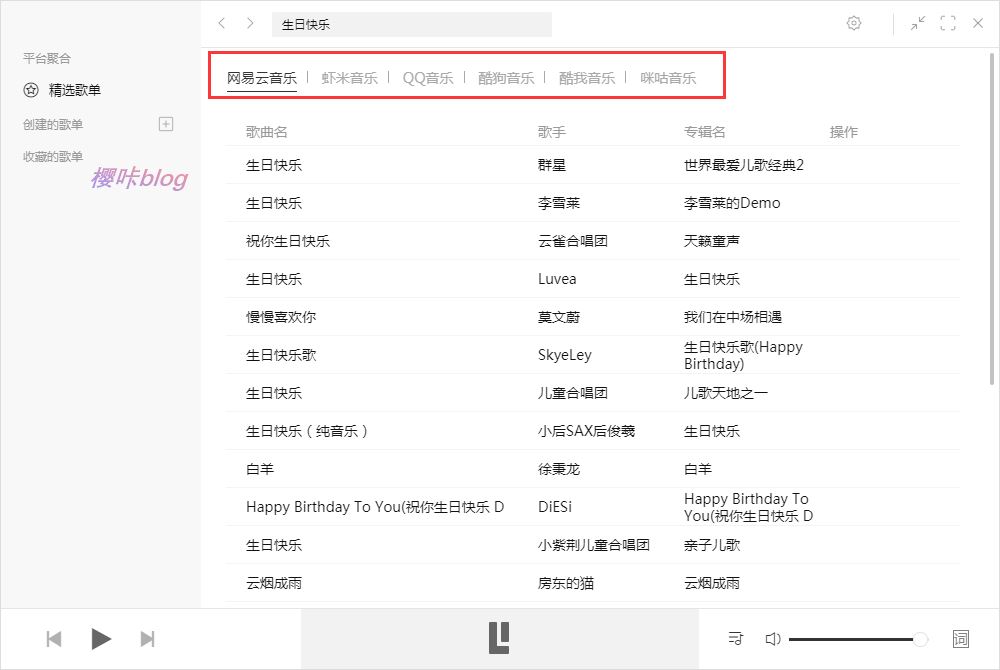
Task: Click album 我们在中场相遇
Action: [x=733, y=317]
